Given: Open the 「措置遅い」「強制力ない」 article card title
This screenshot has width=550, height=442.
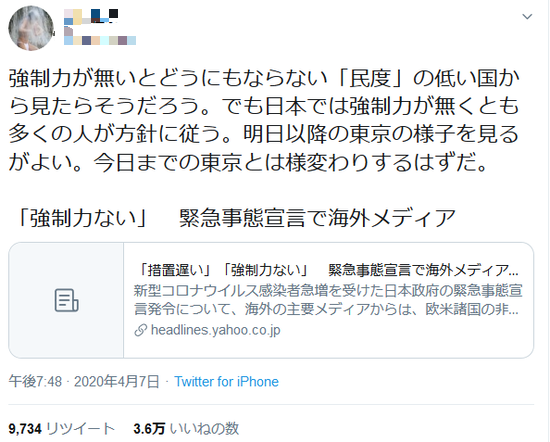Looking at the screenshot, I should pos(327,270).
